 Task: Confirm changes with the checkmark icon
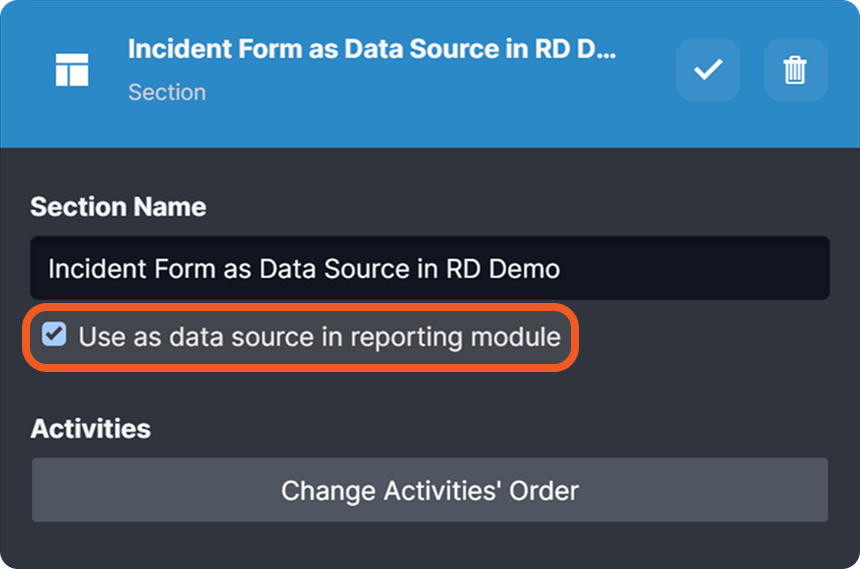(708, 70)
